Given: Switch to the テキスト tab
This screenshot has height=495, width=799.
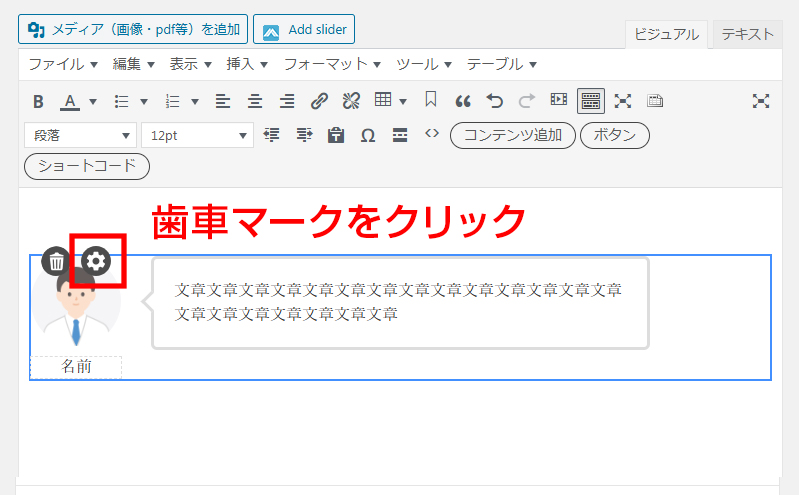Looking at the screenshot, I should pyautogui.click(x=747, y=34).
